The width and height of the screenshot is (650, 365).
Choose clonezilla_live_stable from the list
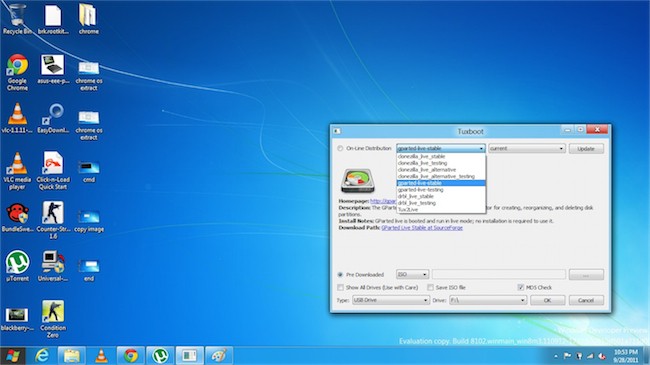pos(441,156)
